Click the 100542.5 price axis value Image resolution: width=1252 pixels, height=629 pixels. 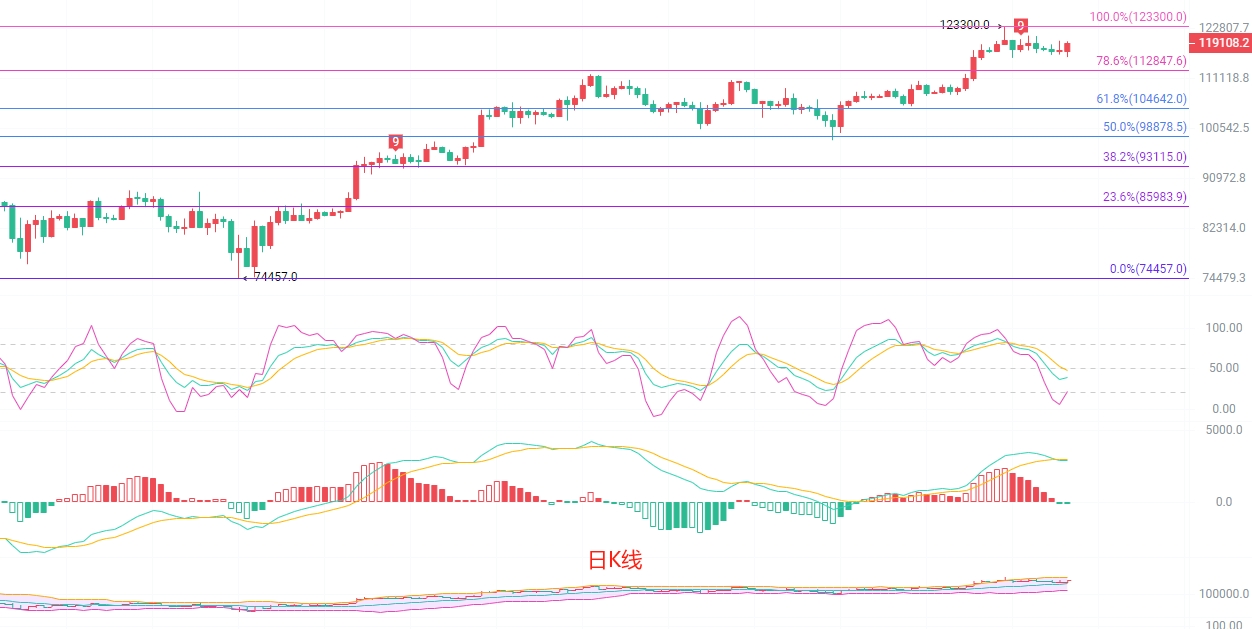pyautogui.click(x=1223, y=128)
